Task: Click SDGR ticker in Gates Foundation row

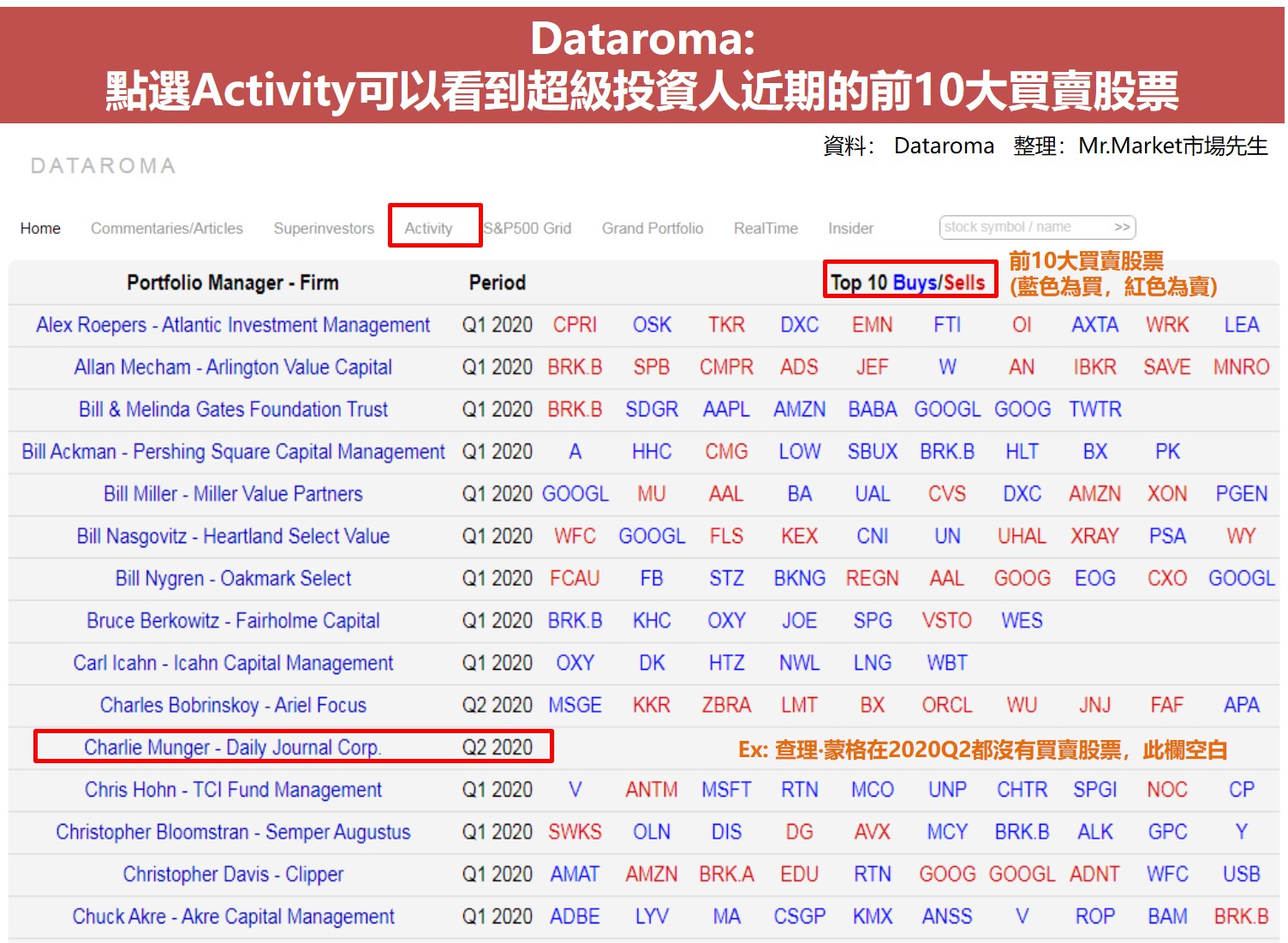Action: pos(652,409)
